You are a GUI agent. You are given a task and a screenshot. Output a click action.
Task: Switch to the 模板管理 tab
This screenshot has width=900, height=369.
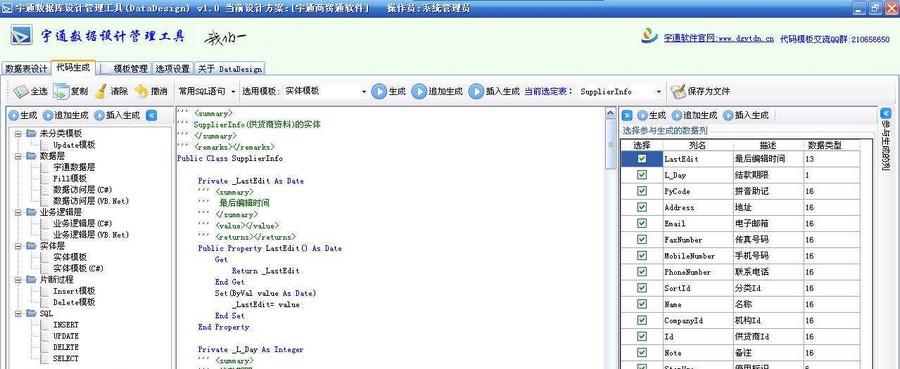tap(125, 68)
